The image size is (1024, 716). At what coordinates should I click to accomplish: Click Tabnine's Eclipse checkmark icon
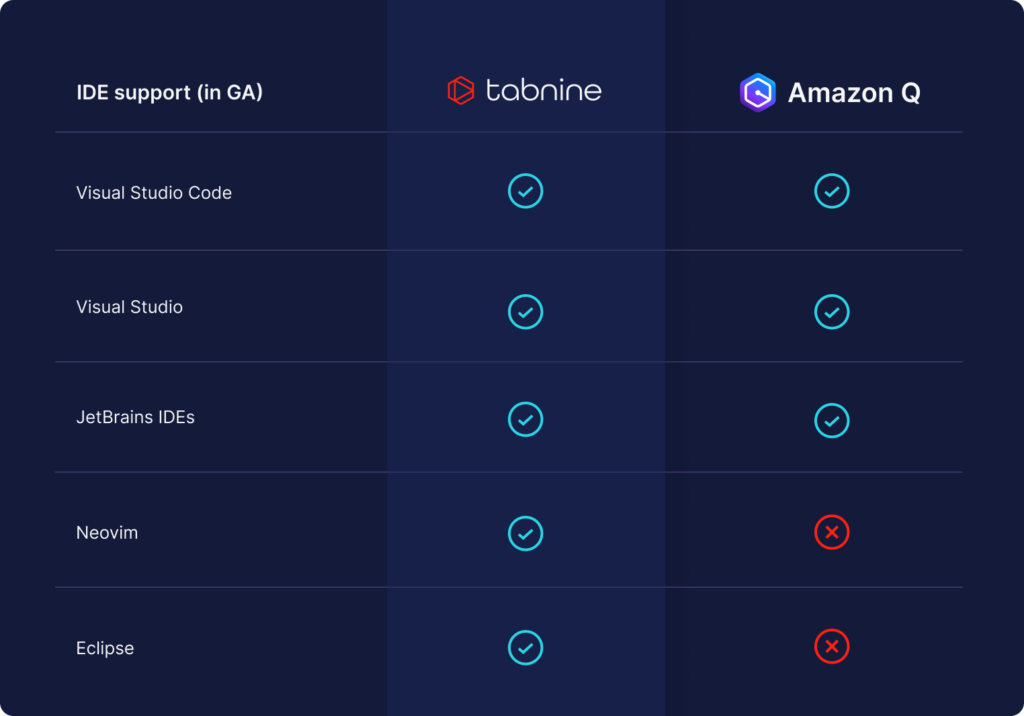click(x=525, y=647)
